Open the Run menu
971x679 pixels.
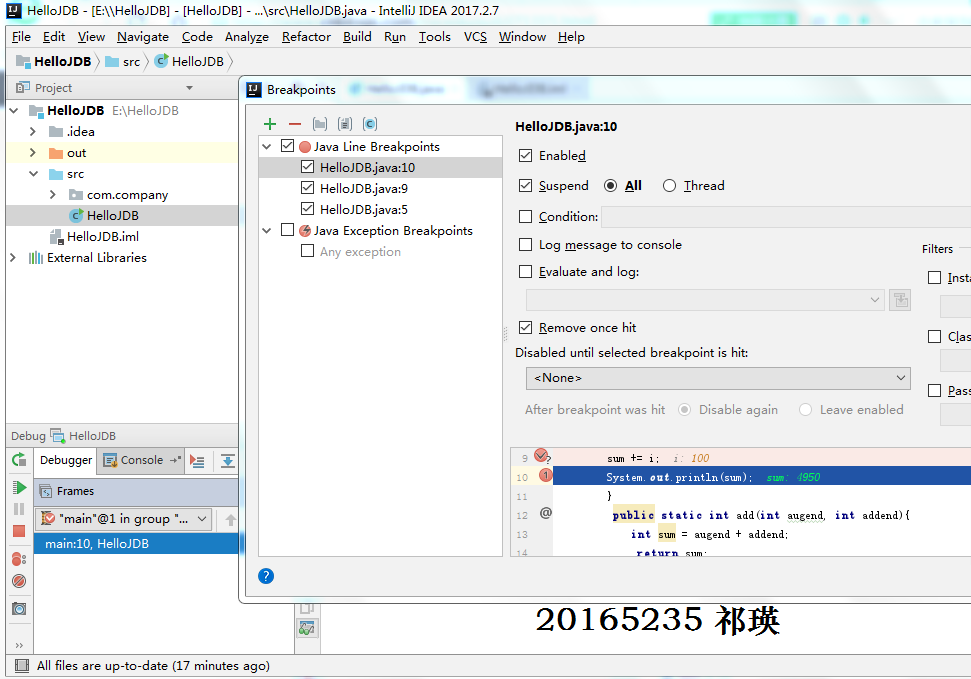click(x=394, y=37)
